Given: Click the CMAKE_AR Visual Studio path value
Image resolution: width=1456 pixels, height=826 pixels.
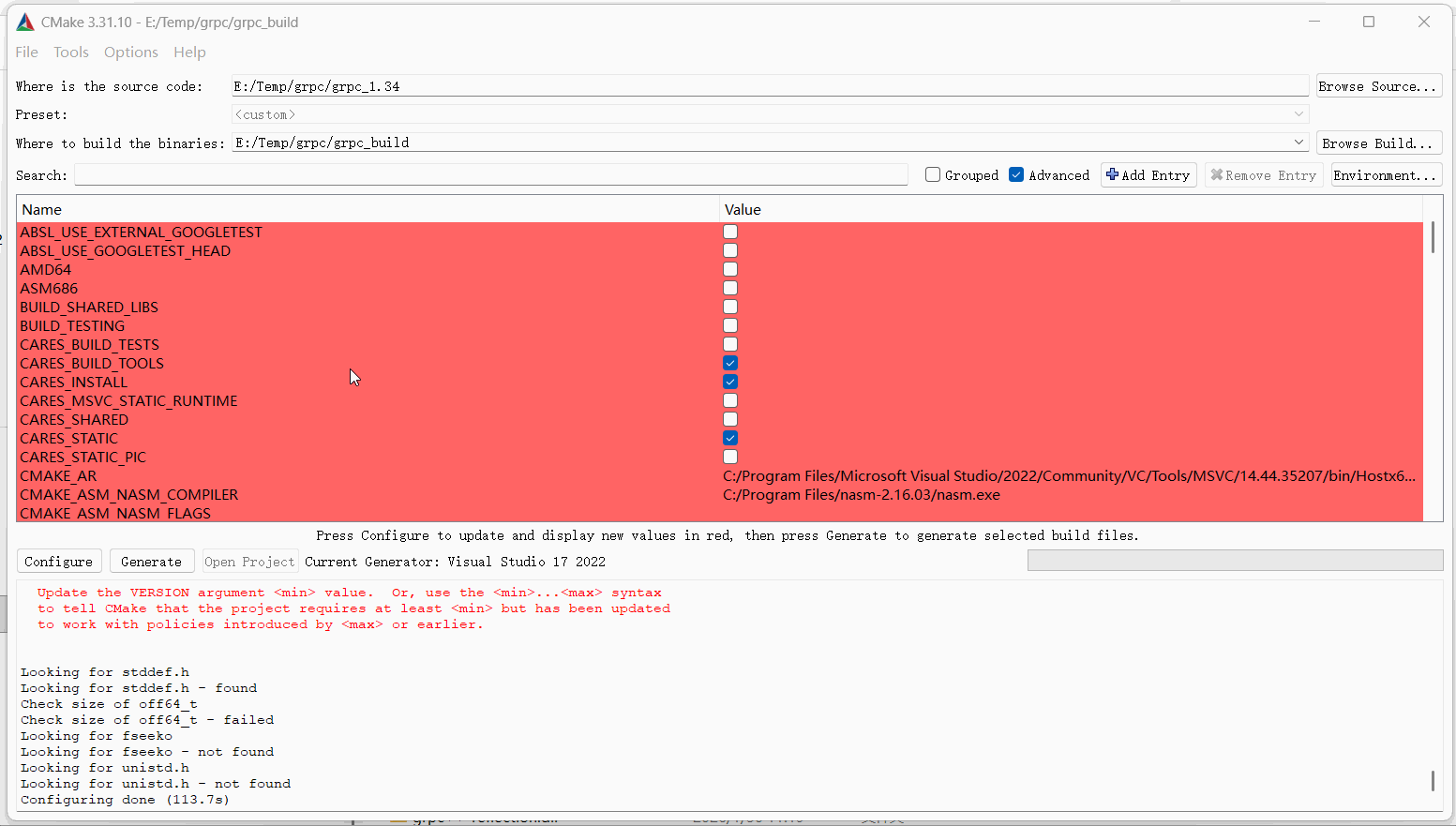Looking at the screenshot, I should [x=1070, y=475].
